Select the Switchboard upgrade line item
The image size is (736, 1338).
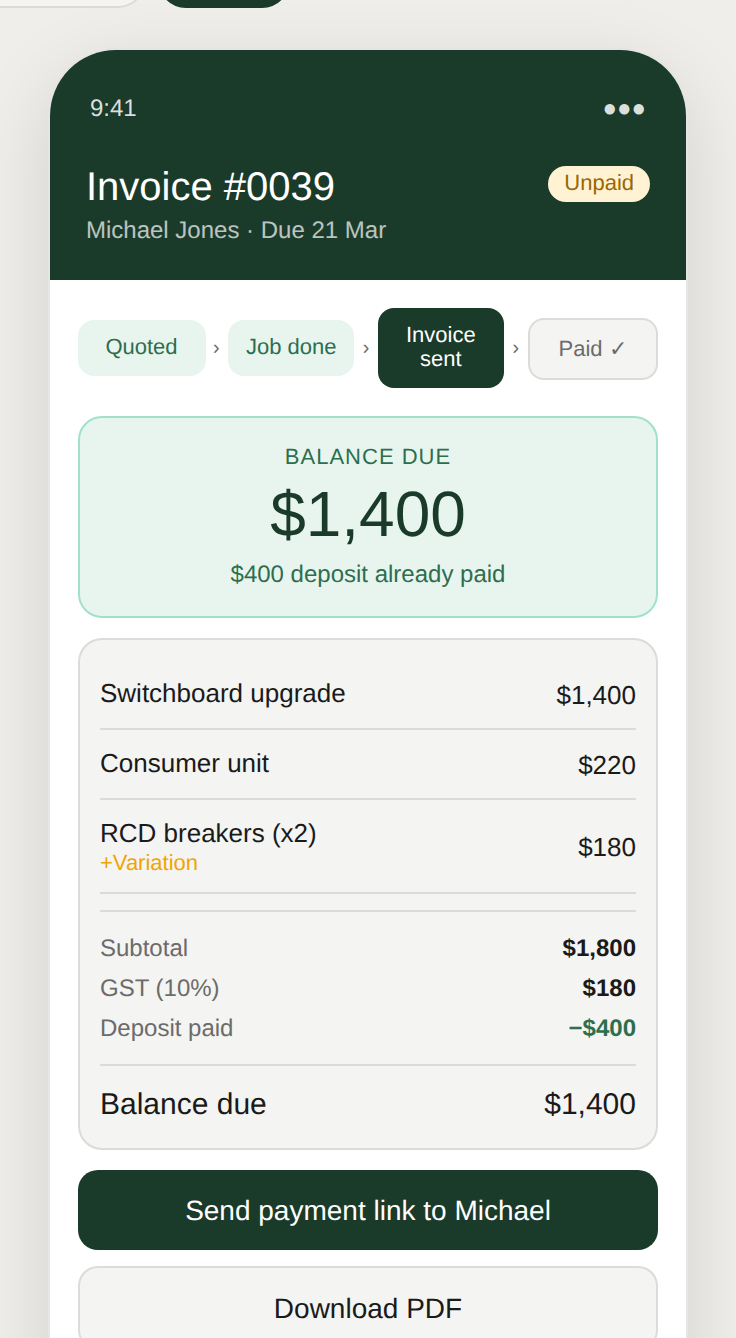pyautogui.click(x=367, y=694)
